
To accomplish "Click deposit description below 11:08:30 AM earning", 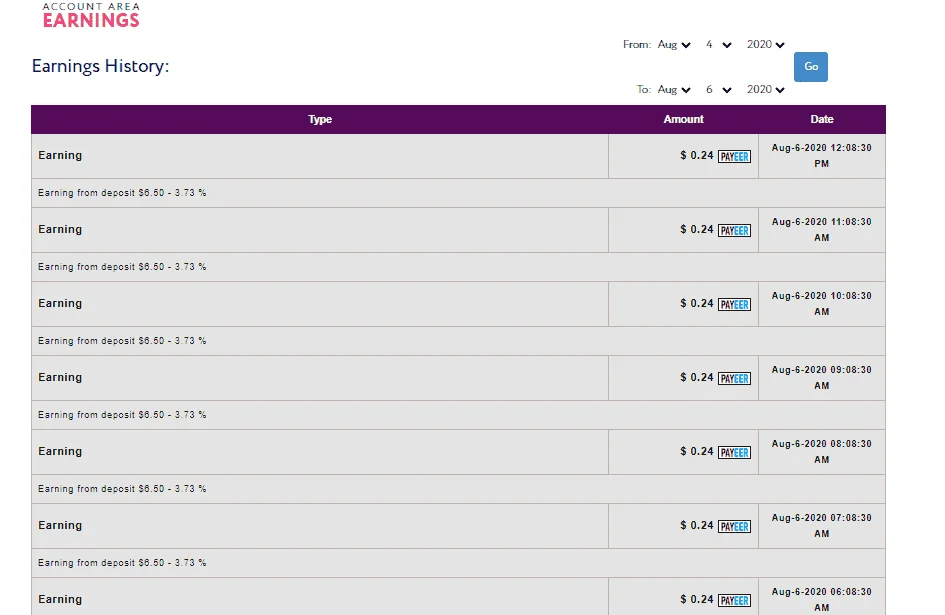I will coord(122,267).
